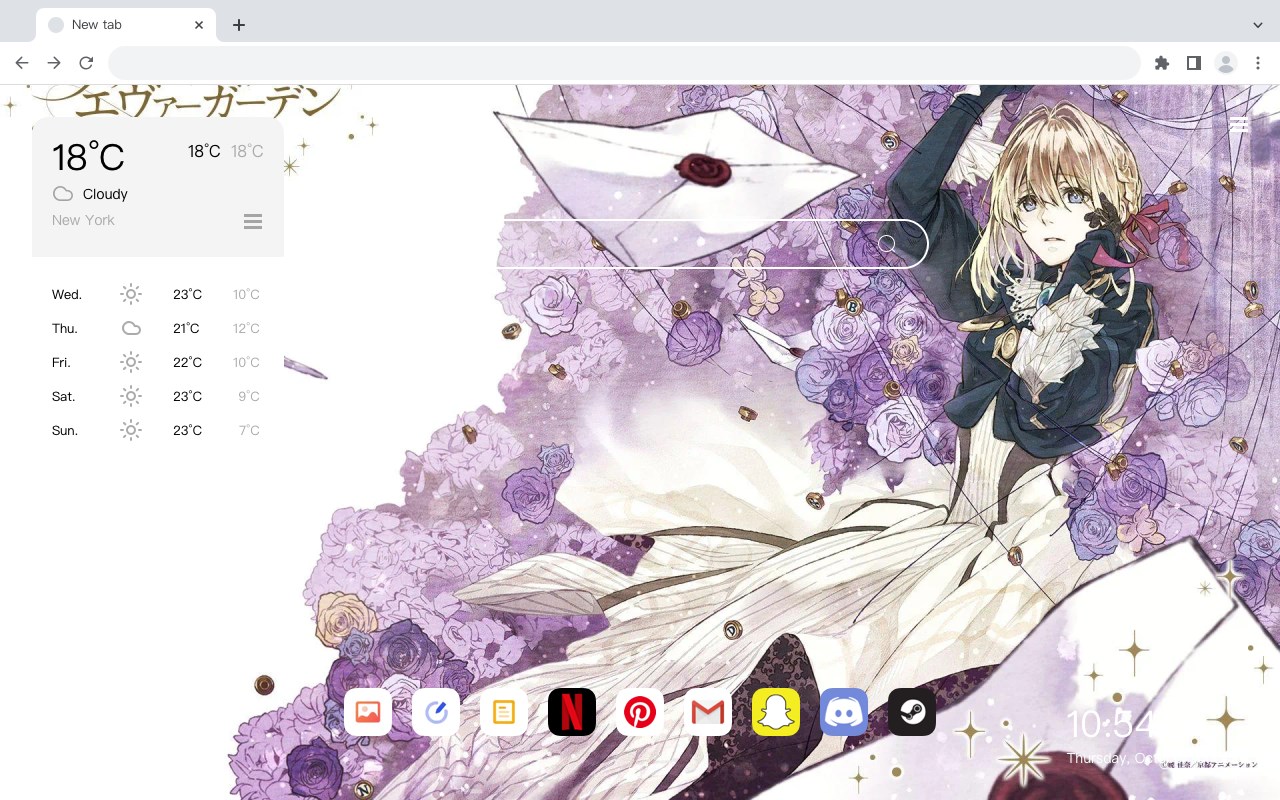
Task: Select the Sat. forecast row
Action: coord(156,396)
